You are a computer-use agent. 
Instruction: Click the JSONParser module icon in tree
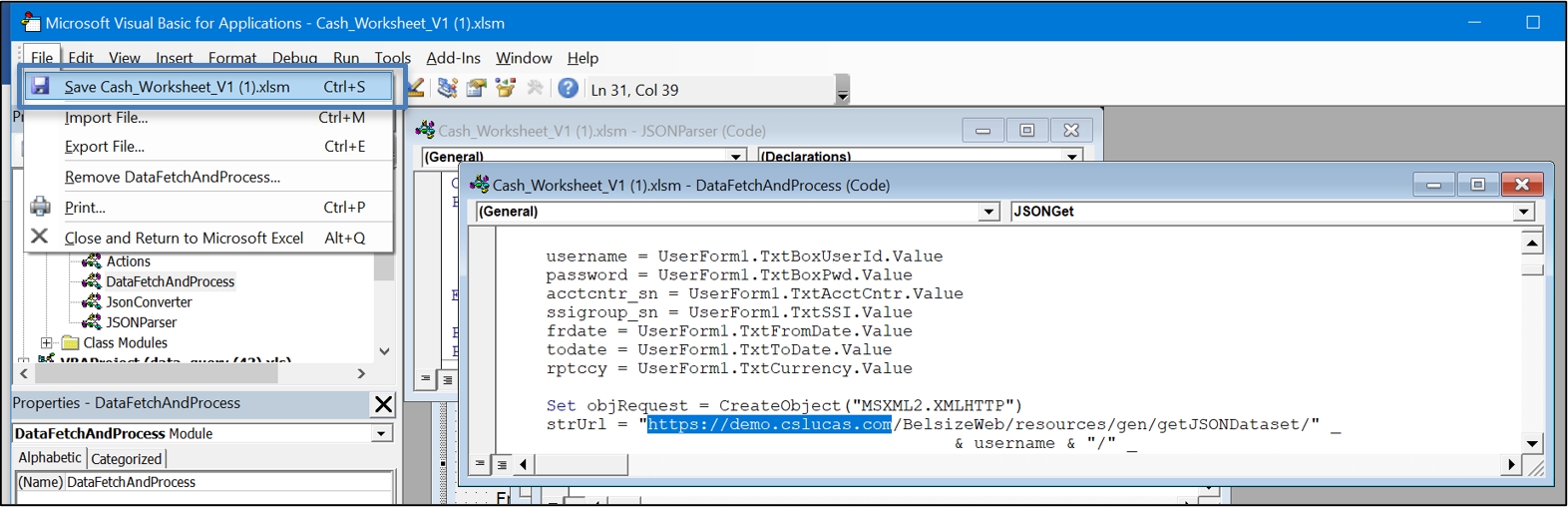pos(92,322)
